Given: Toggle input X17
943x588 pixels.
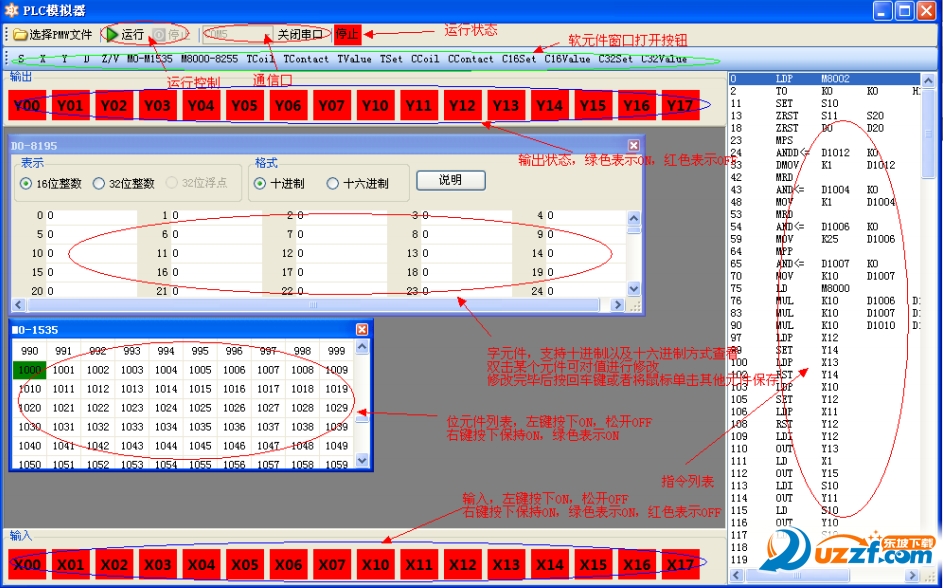Looking at the screenshot, I should (x=680, y=565).
